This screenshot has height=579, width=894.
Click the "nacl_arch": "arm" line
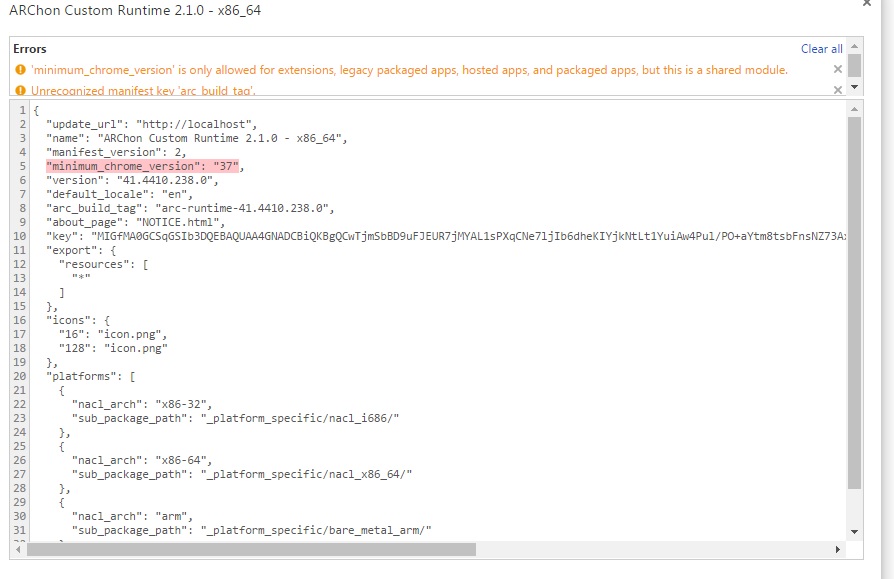(132, 516)
